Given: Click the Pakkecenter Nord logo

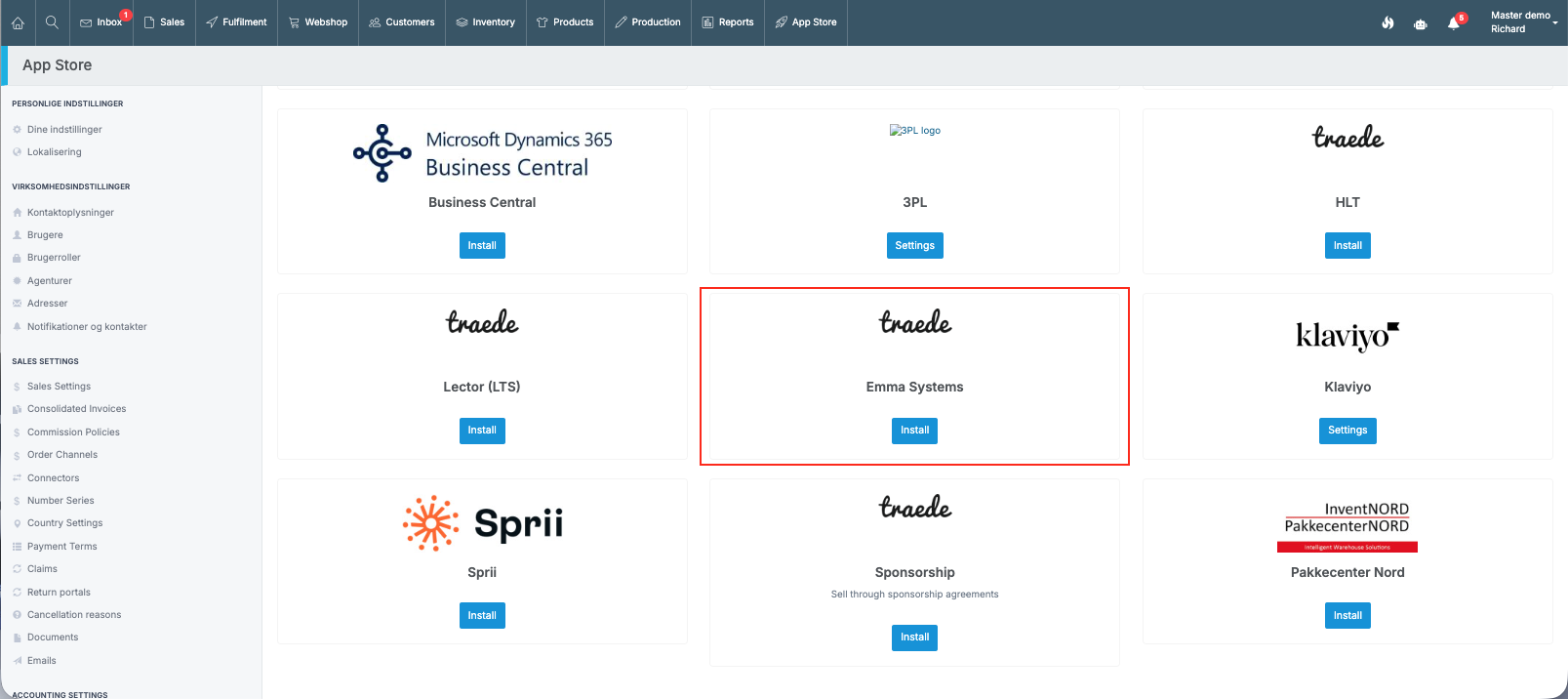Looking at the screenshot, I should click(1347, 526).
